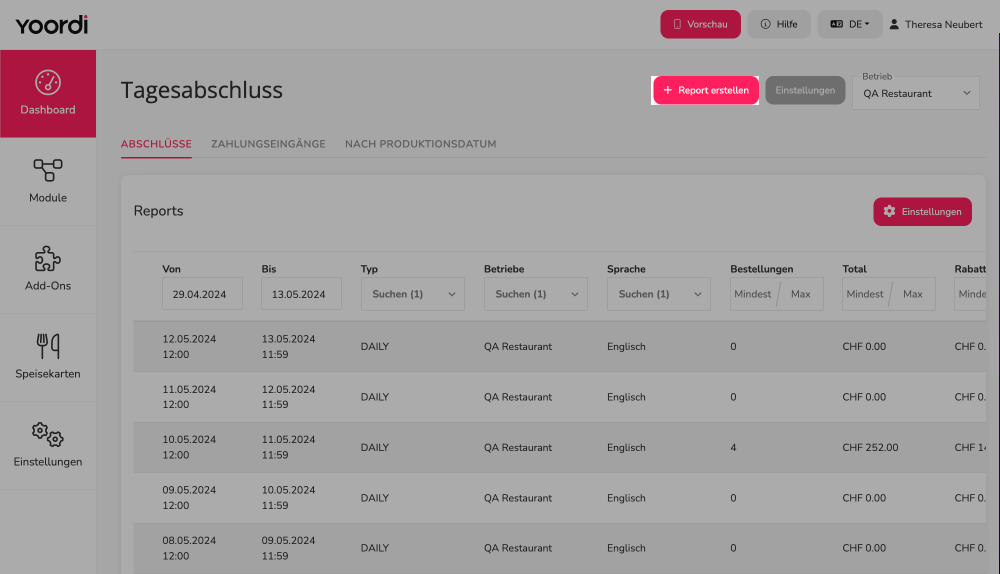This screenshot has height=574, width=1000.
Task: Click Typ column header
Action: 369,269
